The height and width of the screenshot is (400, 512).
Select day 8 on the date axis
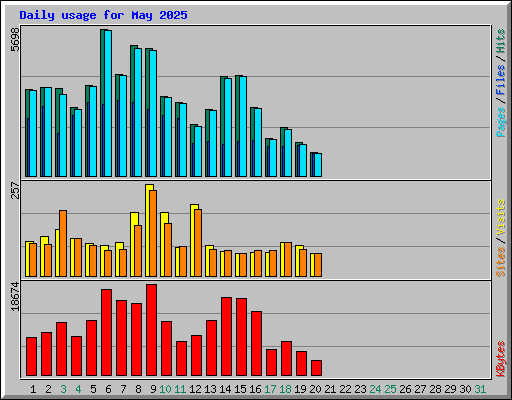(x=138, y=389)
